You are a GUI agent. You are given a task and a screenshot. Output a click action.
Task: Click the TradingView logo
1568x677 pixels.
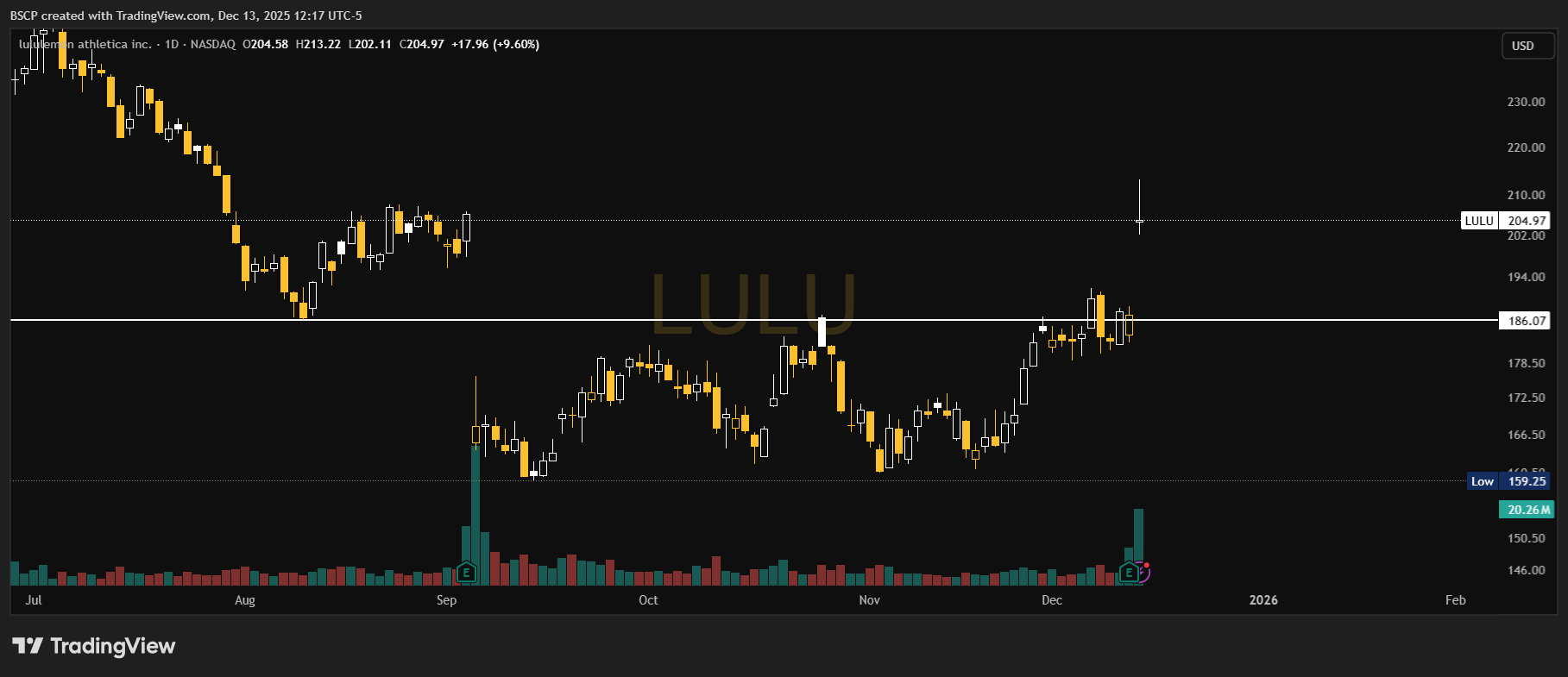coord(94,646)
